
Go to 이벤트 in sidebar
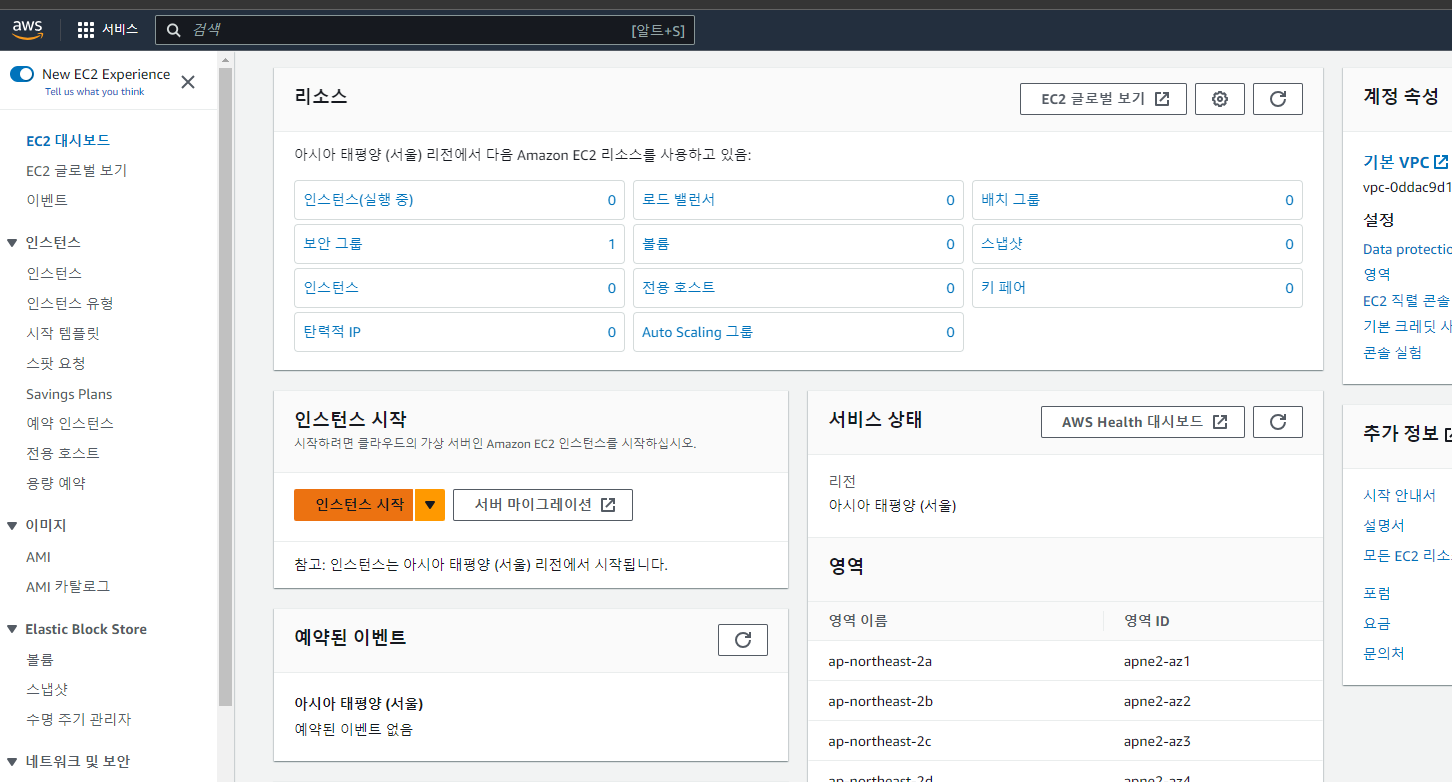tap(47, 200)
